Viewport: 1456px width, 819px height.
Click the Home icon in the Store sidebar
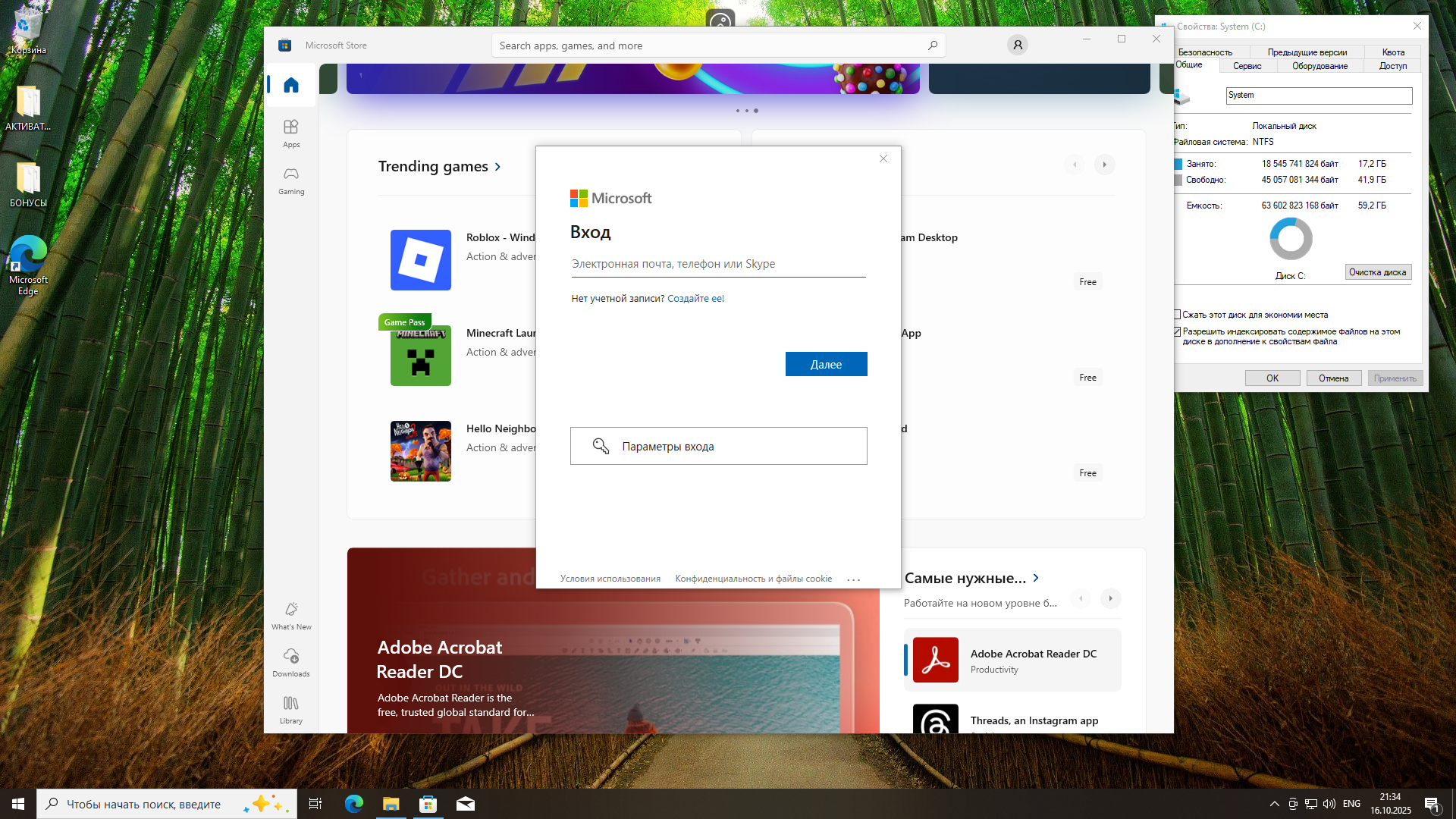point(291,85)
